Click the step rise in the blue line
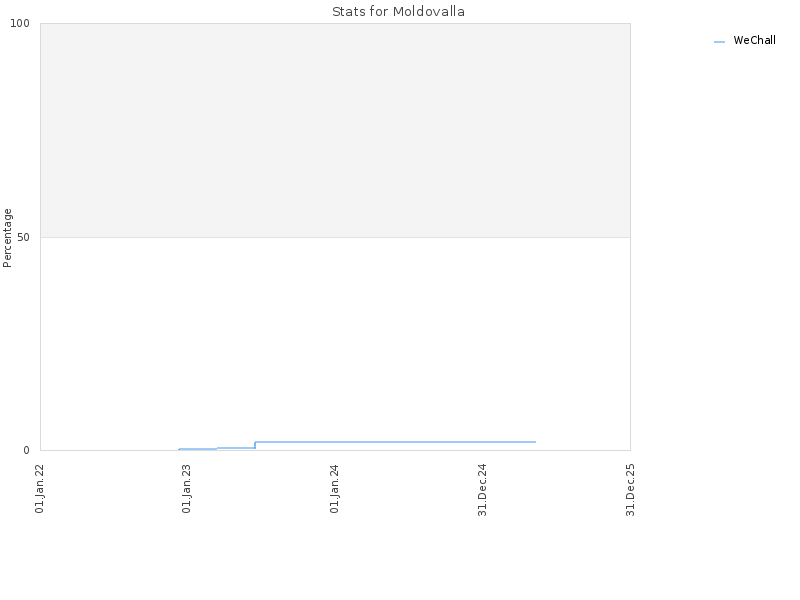Viewport: 800px width, 600px height. [x=255, y=445]
